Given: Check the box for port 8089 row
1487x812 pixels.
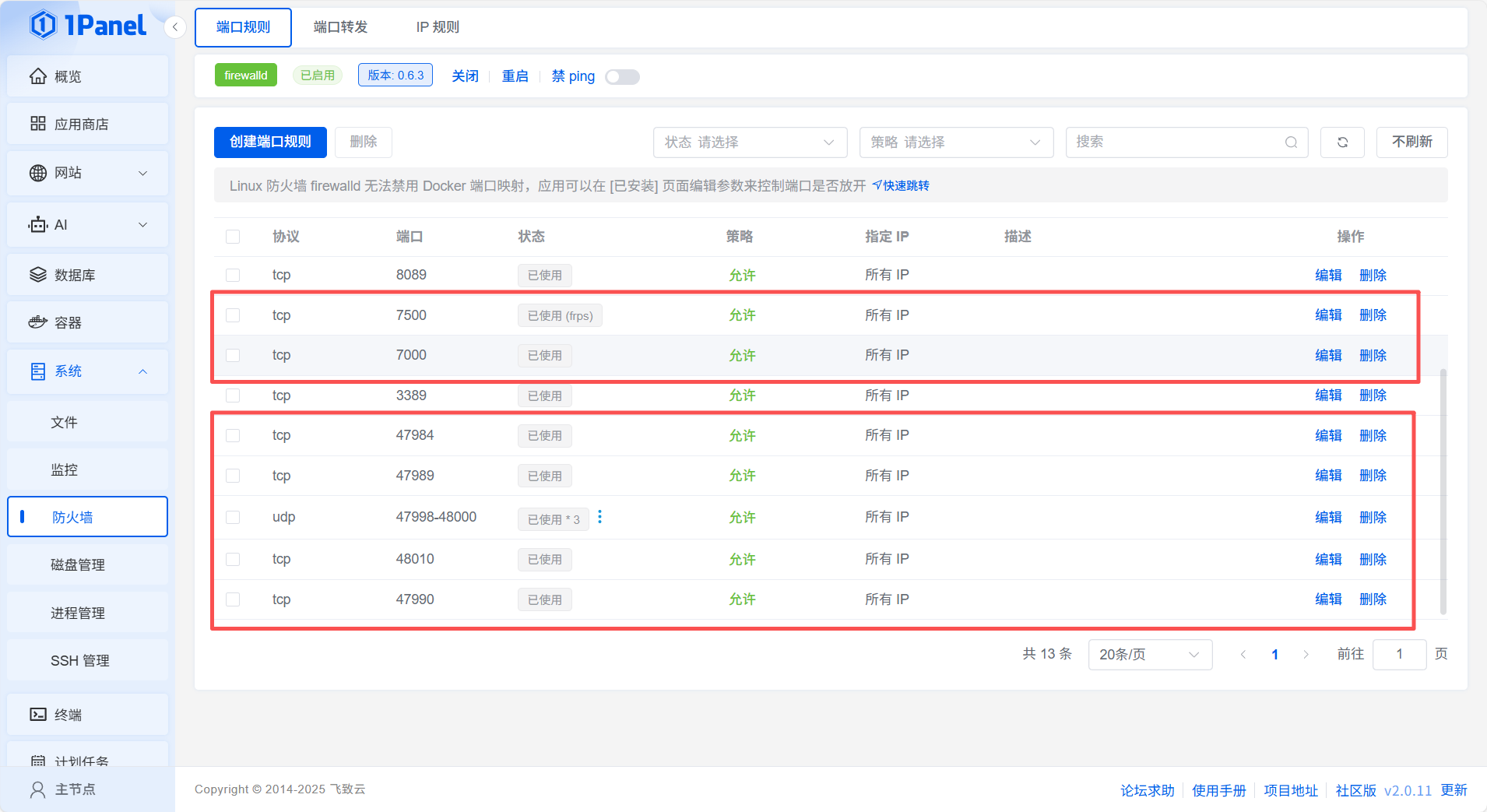Looking at the screenshot, I should point(233,276).
